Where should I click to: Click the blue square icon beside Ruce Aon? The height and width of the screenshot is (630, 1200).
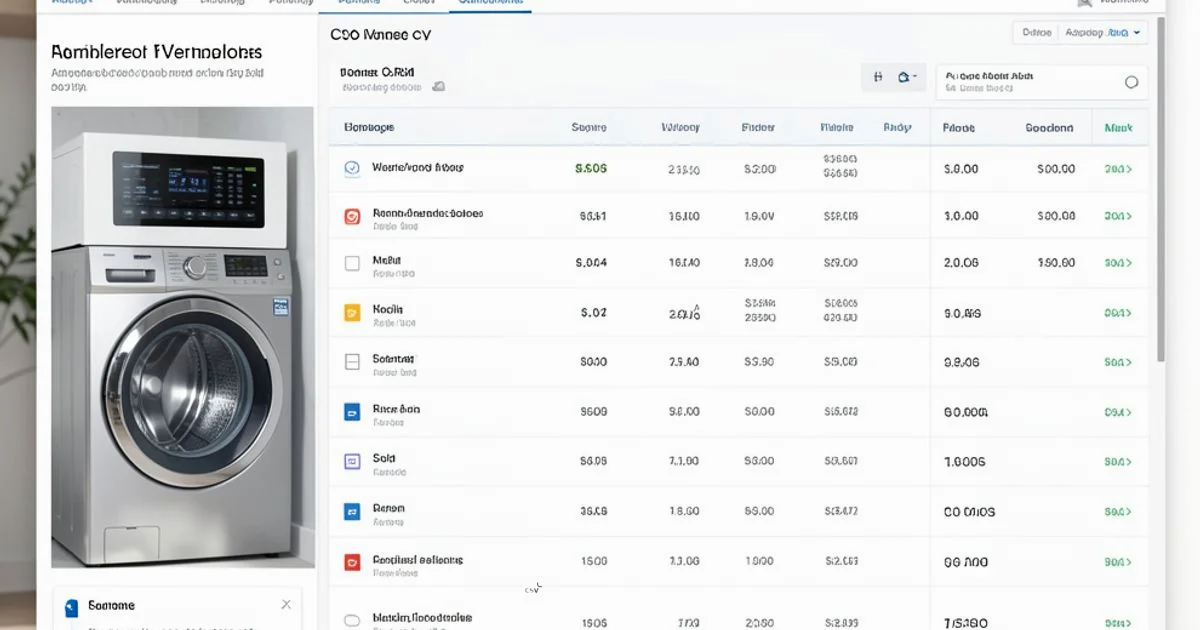[x=351, y=411]
